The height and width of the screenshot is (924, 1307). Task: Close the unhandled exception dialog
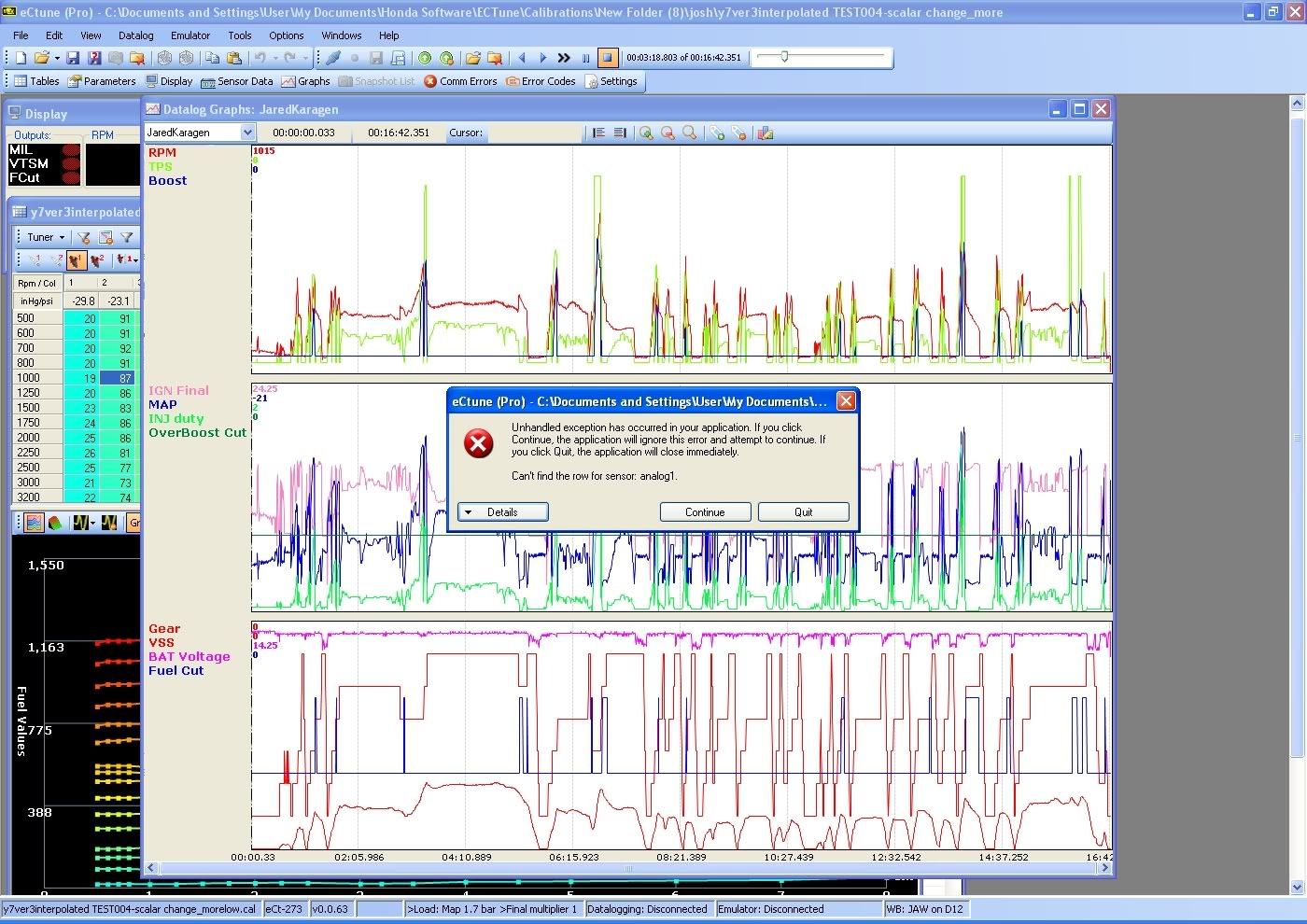click(846, 401)
